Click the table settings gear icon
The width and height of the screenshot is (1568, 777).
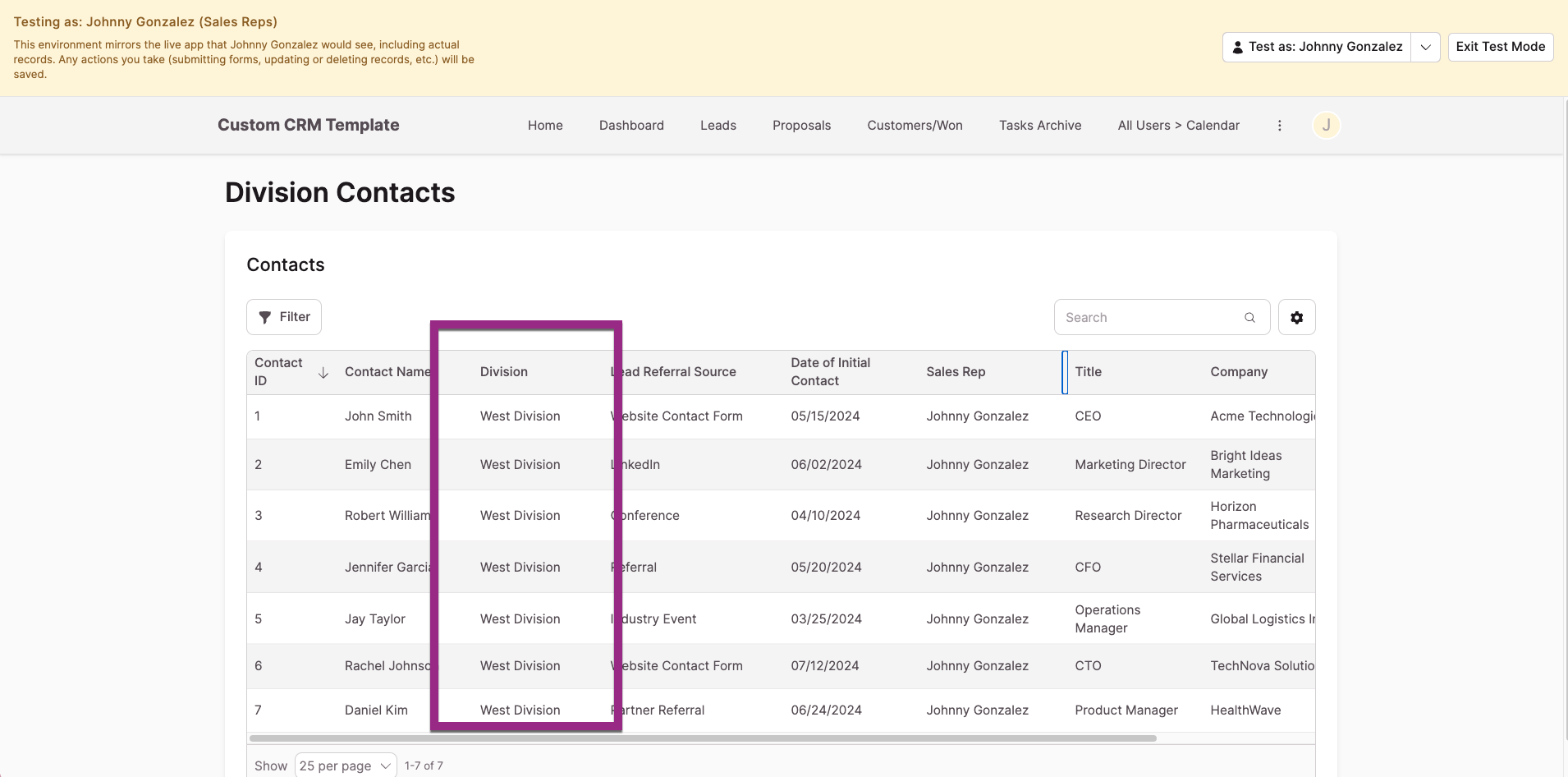(x=1296, y=318)
